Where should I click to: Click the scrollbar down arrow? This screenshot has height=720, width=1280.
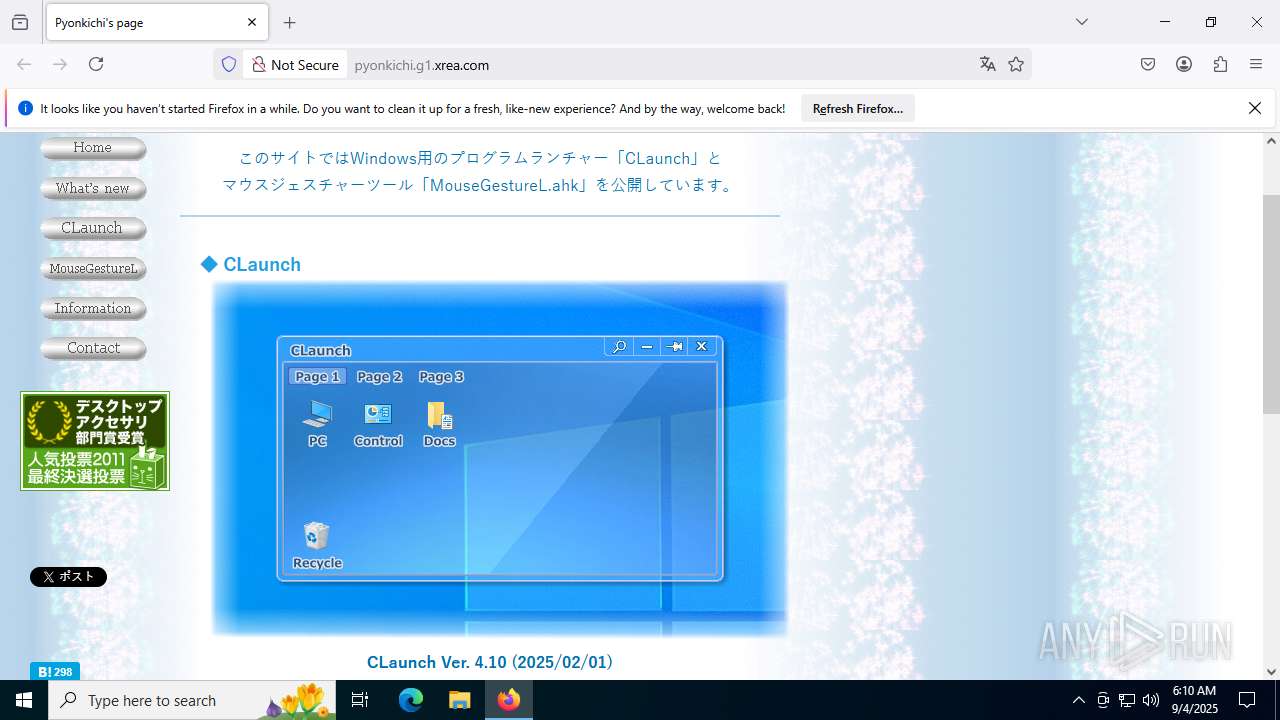1271,672
